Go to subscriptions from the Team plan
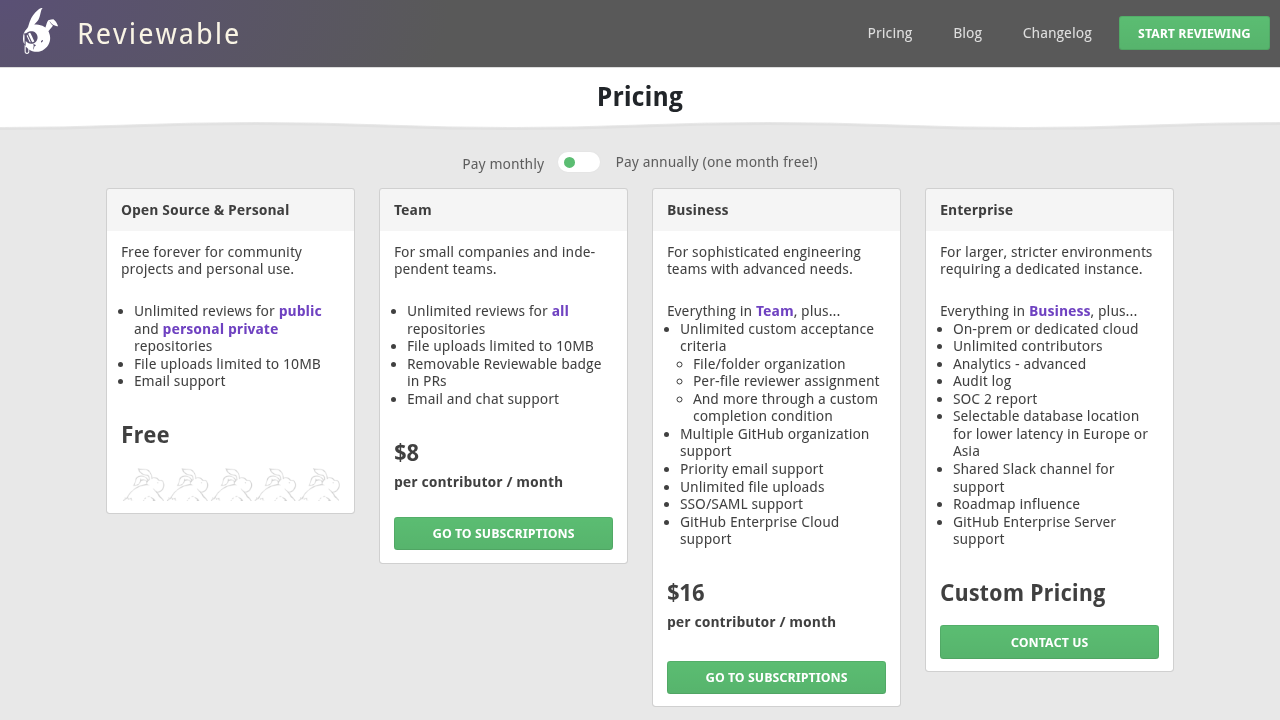Viewport: 1280px width, 720px height. [x=503, y=533]
